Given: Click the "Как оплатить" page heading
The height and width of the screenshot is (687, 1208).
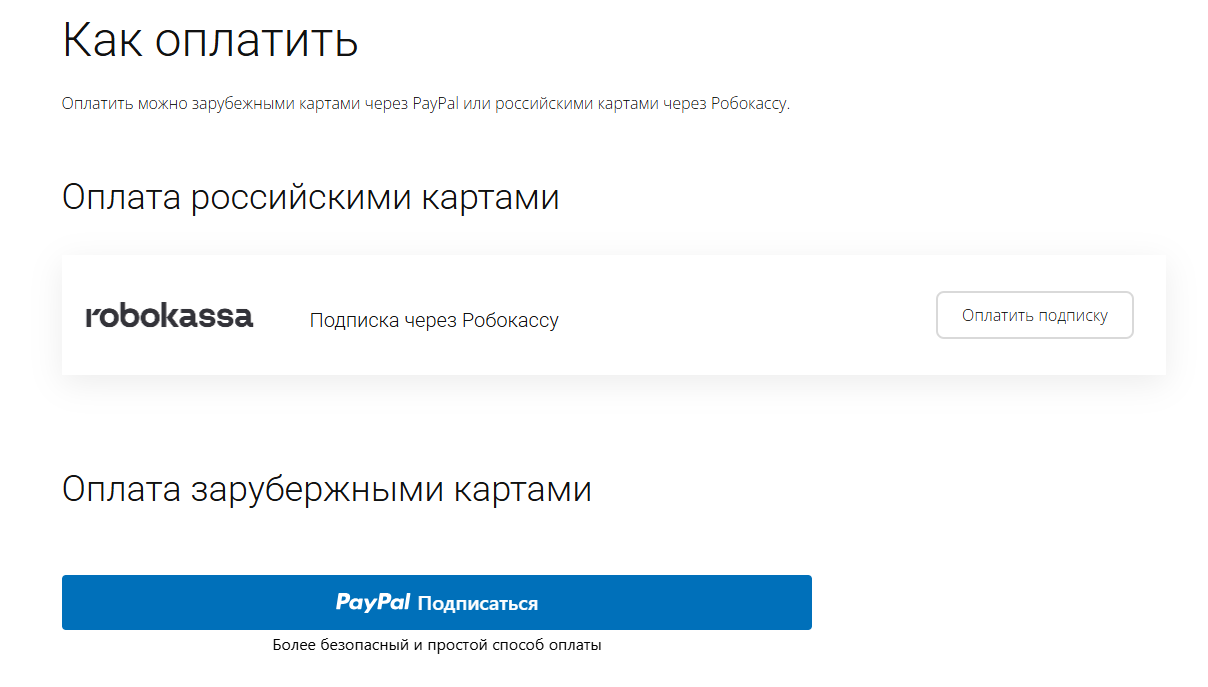Looking at the screenshot, I should point(210,40).
